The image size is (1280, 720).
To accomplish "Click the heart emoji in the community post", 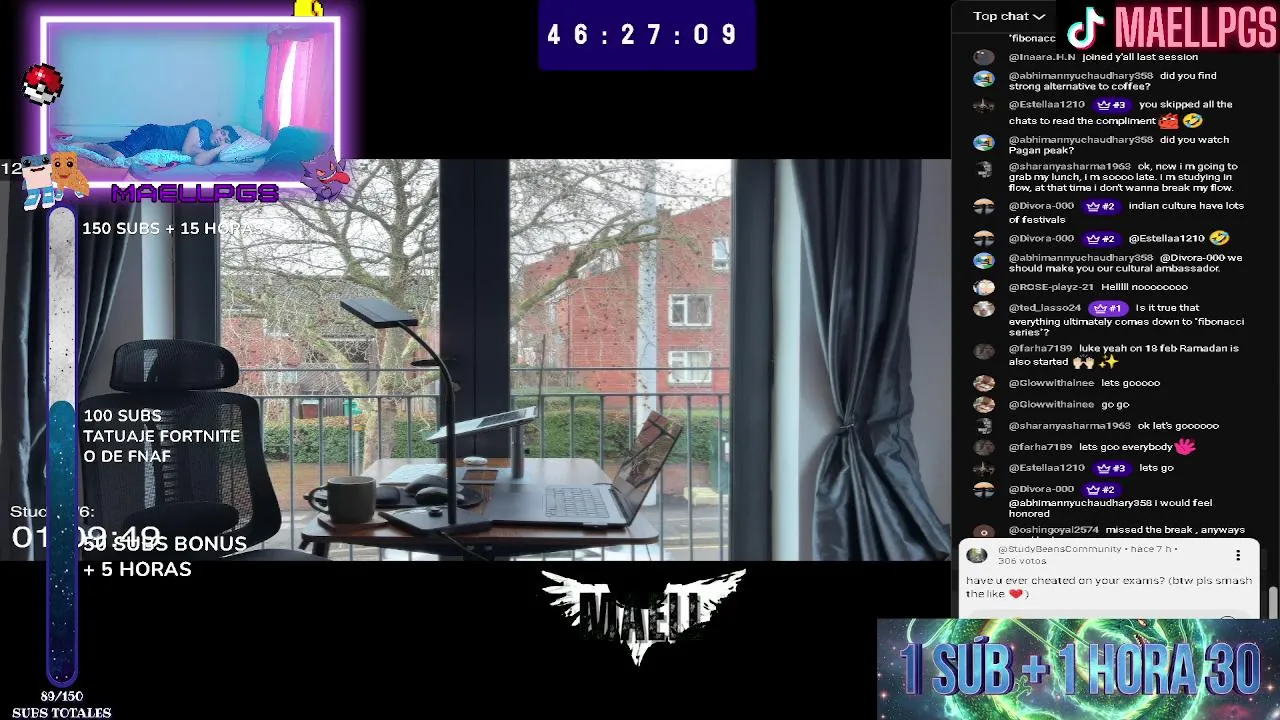I will point(1015,594).
